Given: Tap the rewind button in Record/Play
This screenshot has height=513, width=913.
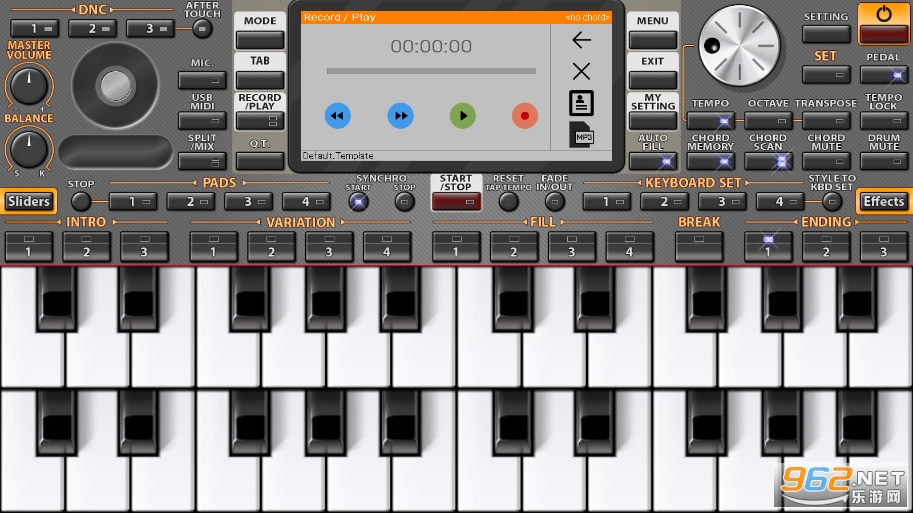Looking at the screenshot, I should pyautogui.click(x=338, y=115).
